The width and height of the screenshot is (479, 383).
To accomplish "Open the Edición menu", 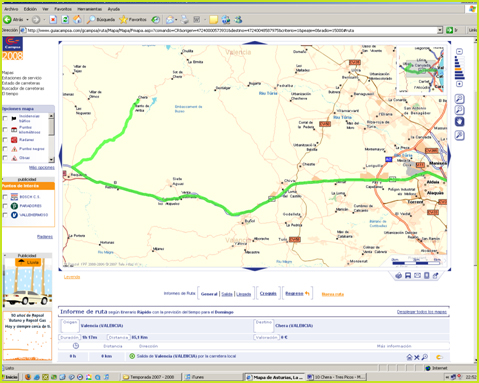I will [30, 9].
